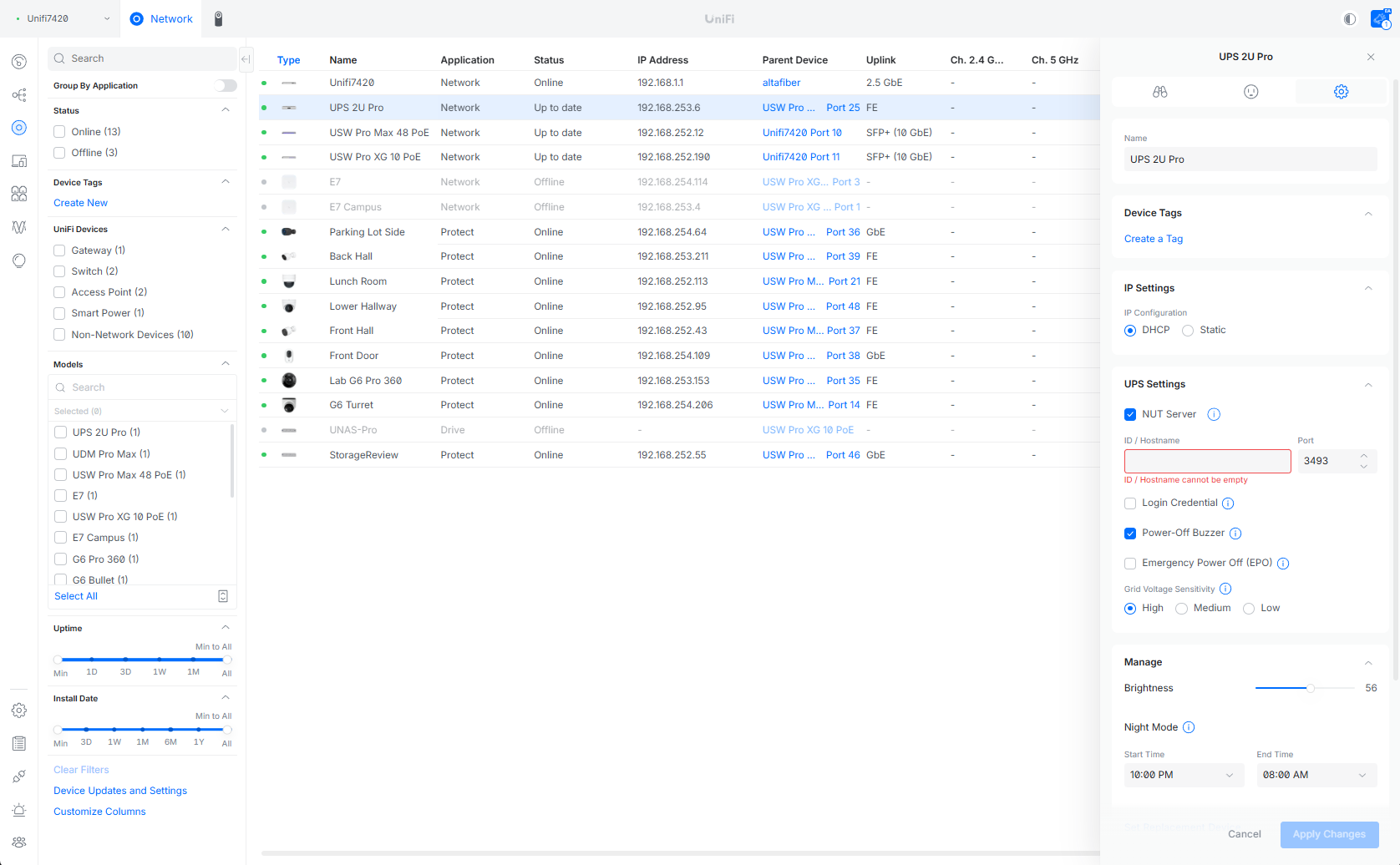The image size is (1400, 865).
Task: Open System Log list icon in sidebar
Action: tap(19, 744)
